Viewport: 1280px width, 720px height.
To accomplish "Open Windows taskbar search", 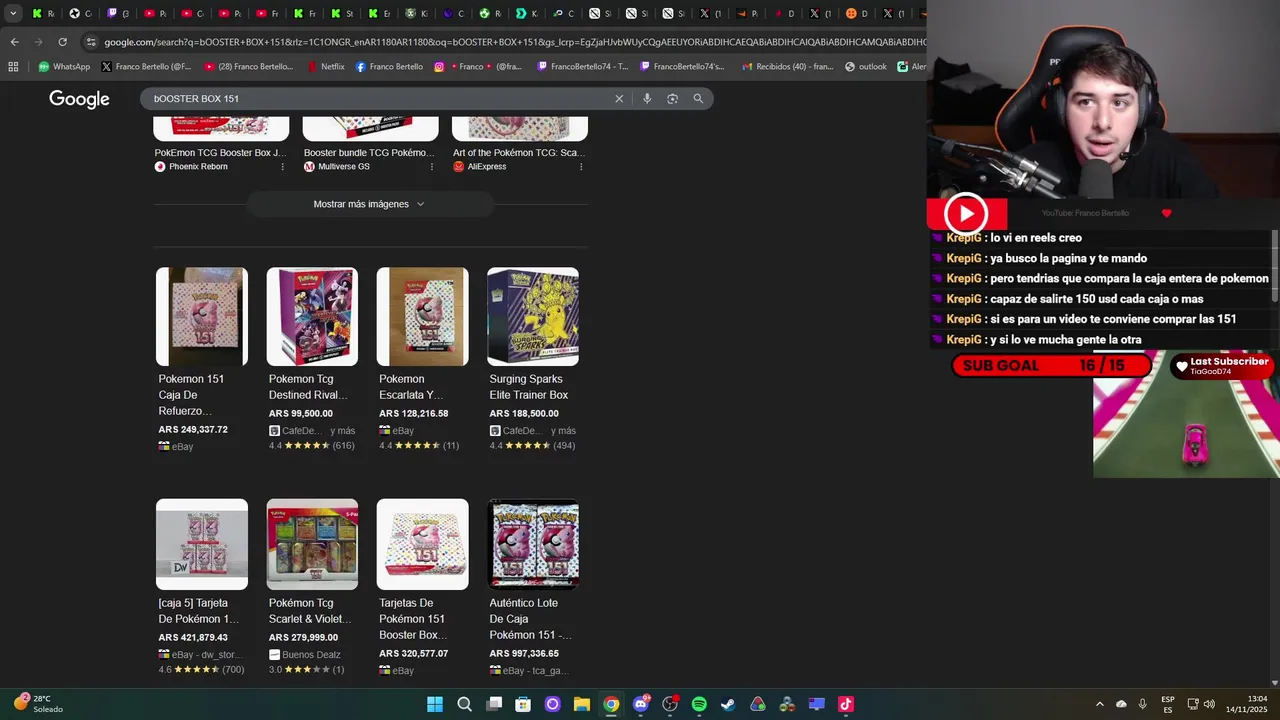I will (464, 704).
